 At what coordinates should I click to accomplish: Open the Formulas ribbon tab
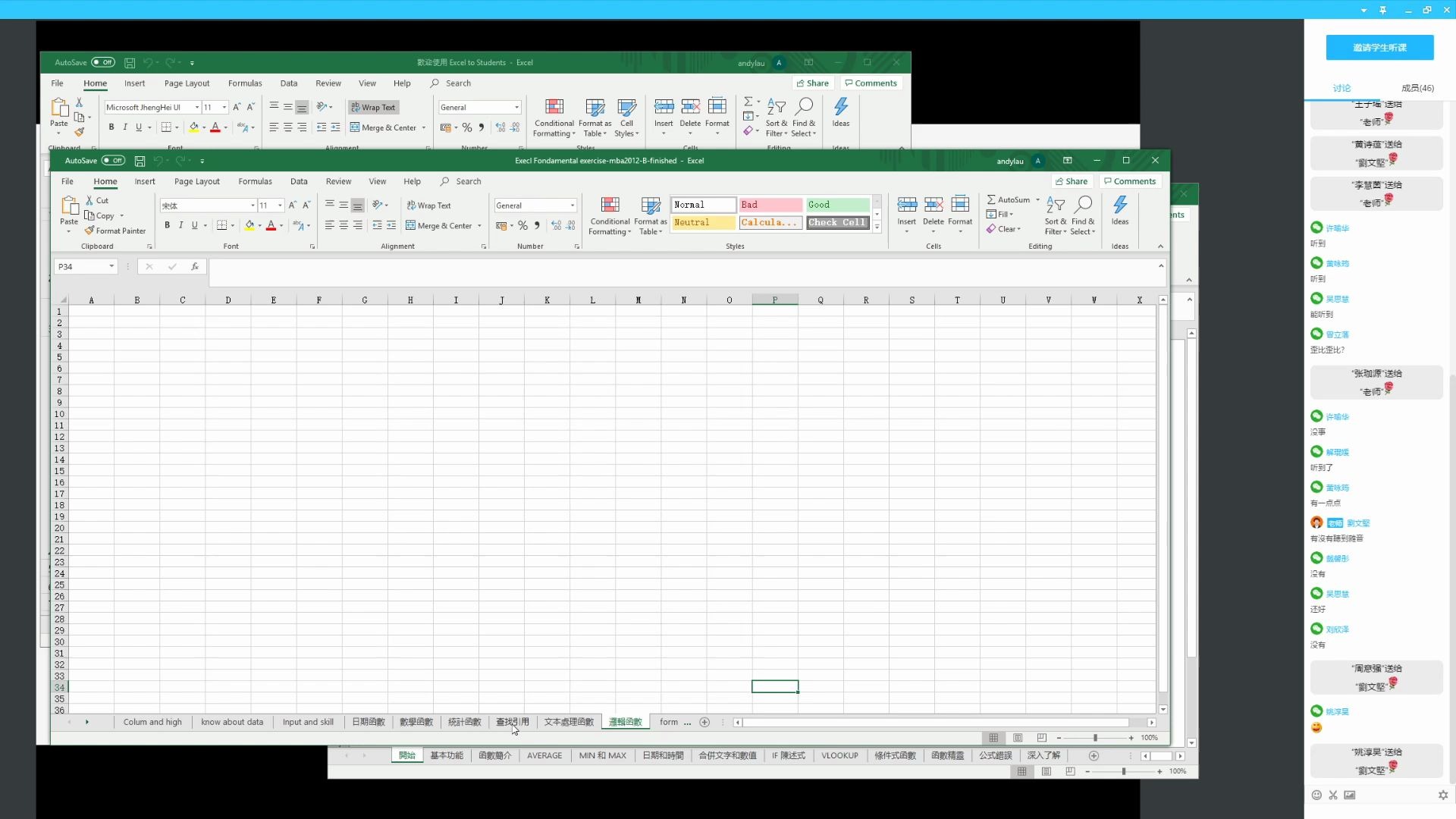click(255, 181)
